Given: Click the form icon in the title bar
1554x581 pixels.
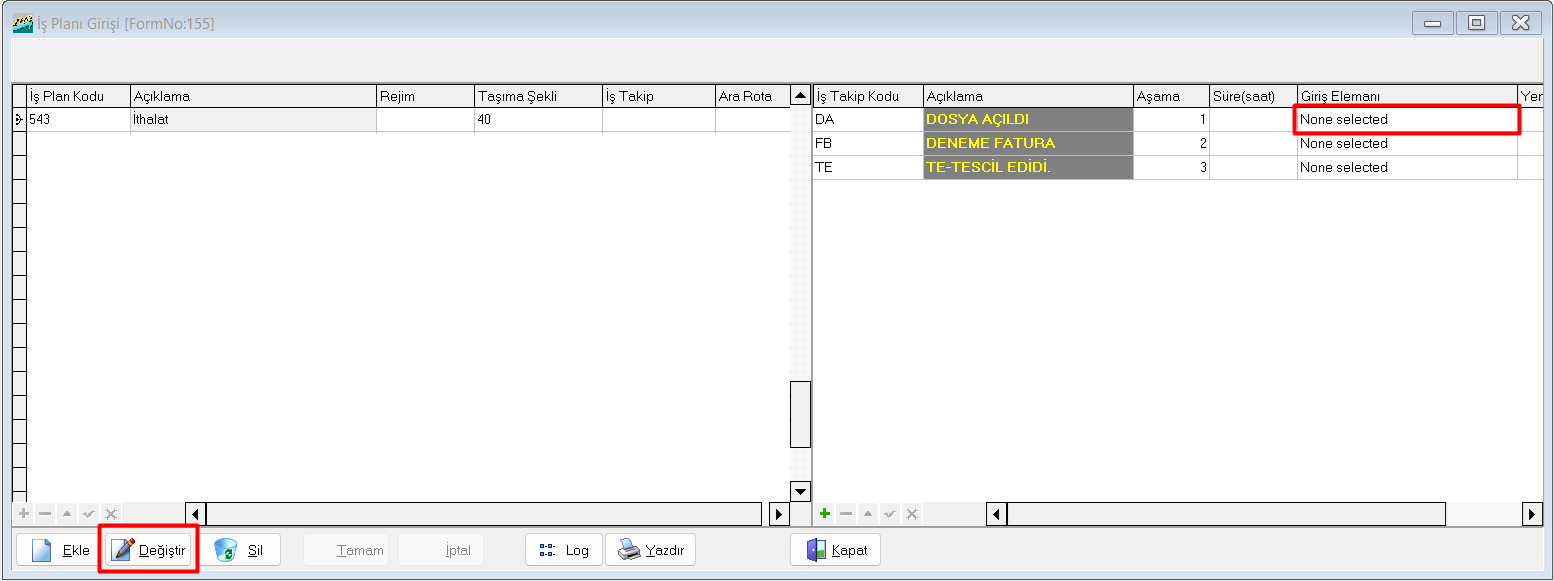Looking at the screenshot, I should [22, 23].
